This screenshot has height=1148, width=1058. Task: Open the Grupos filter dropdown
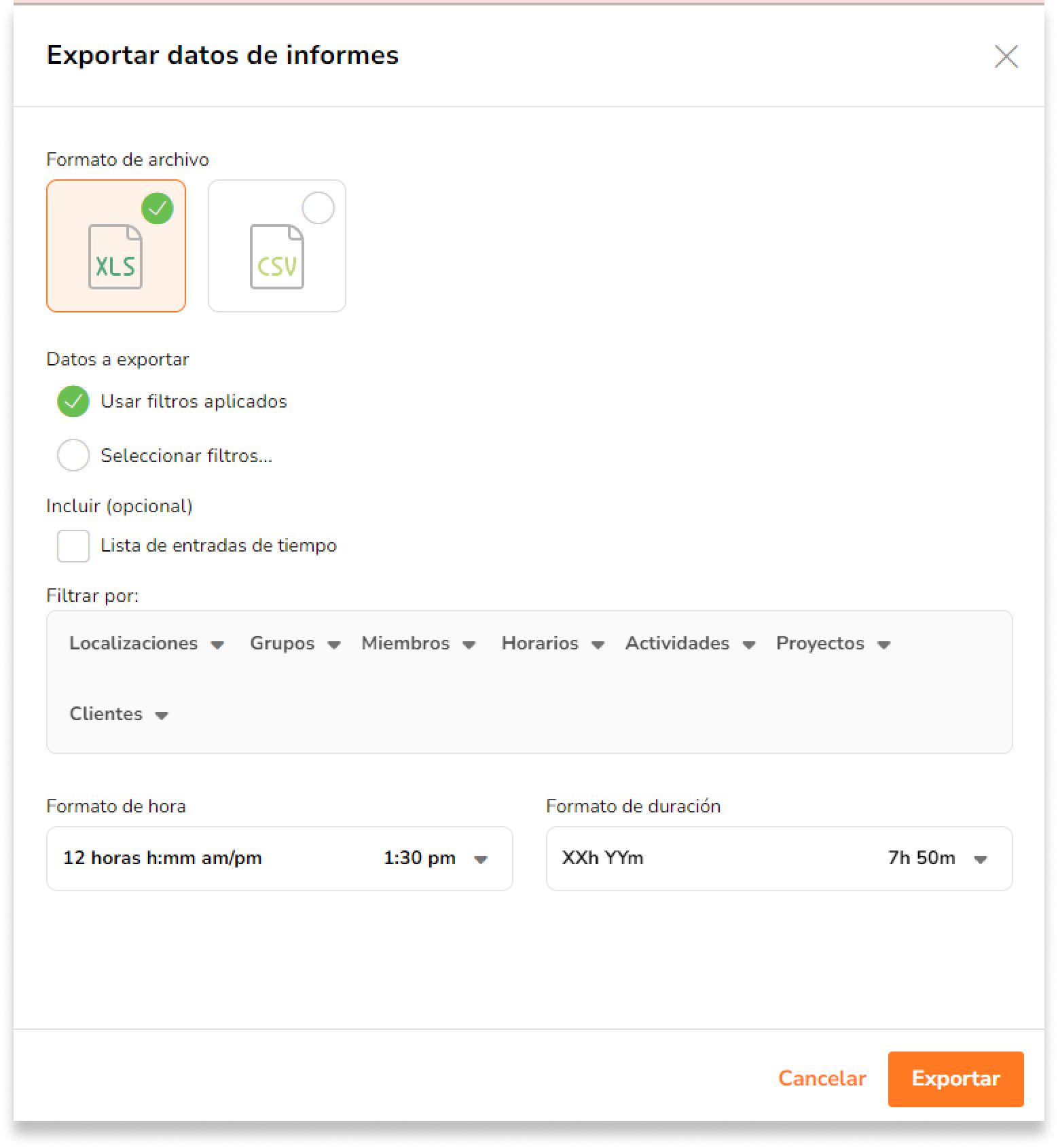pyautogui.click(x=295, y=643)
